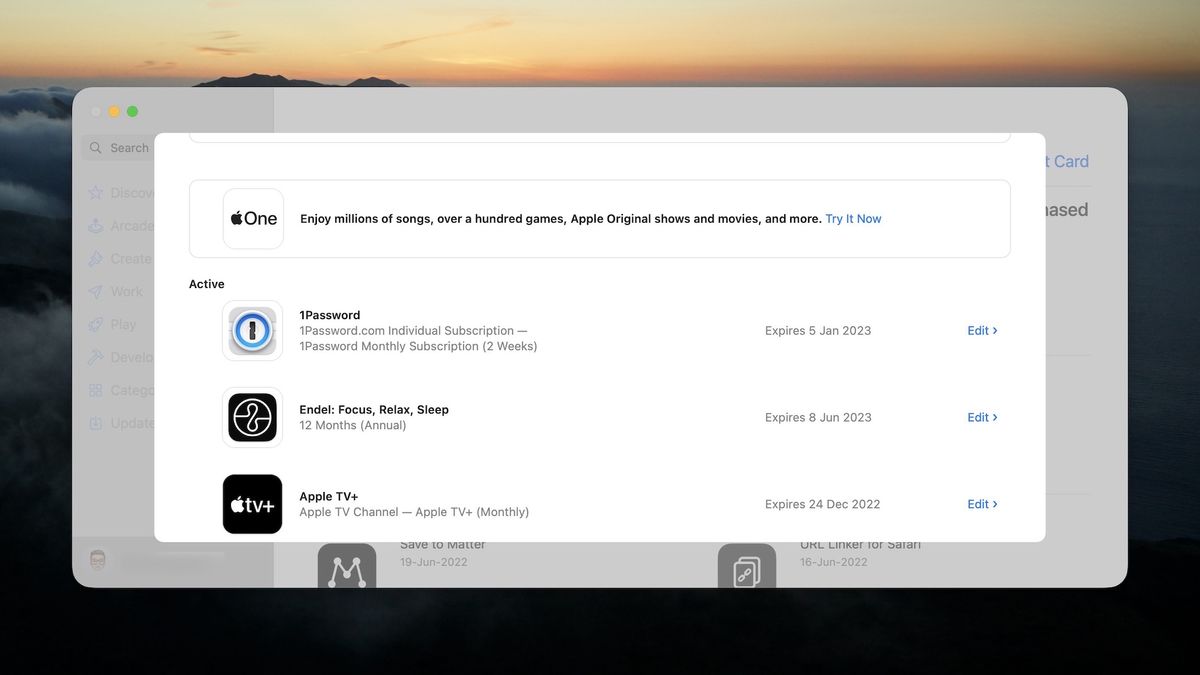Click the URL Linker for Safari icon

click(x=747, y=570)
